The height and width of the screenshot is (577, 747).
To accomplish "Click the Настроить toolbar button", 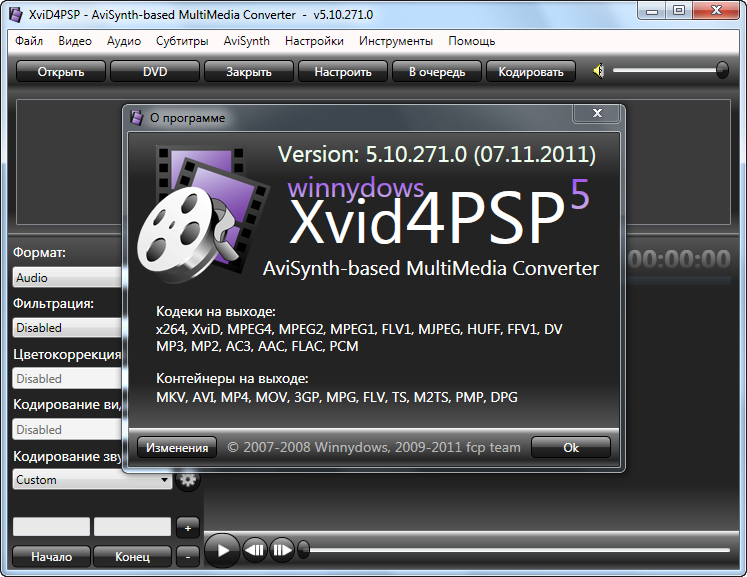I will coord(343,71).
